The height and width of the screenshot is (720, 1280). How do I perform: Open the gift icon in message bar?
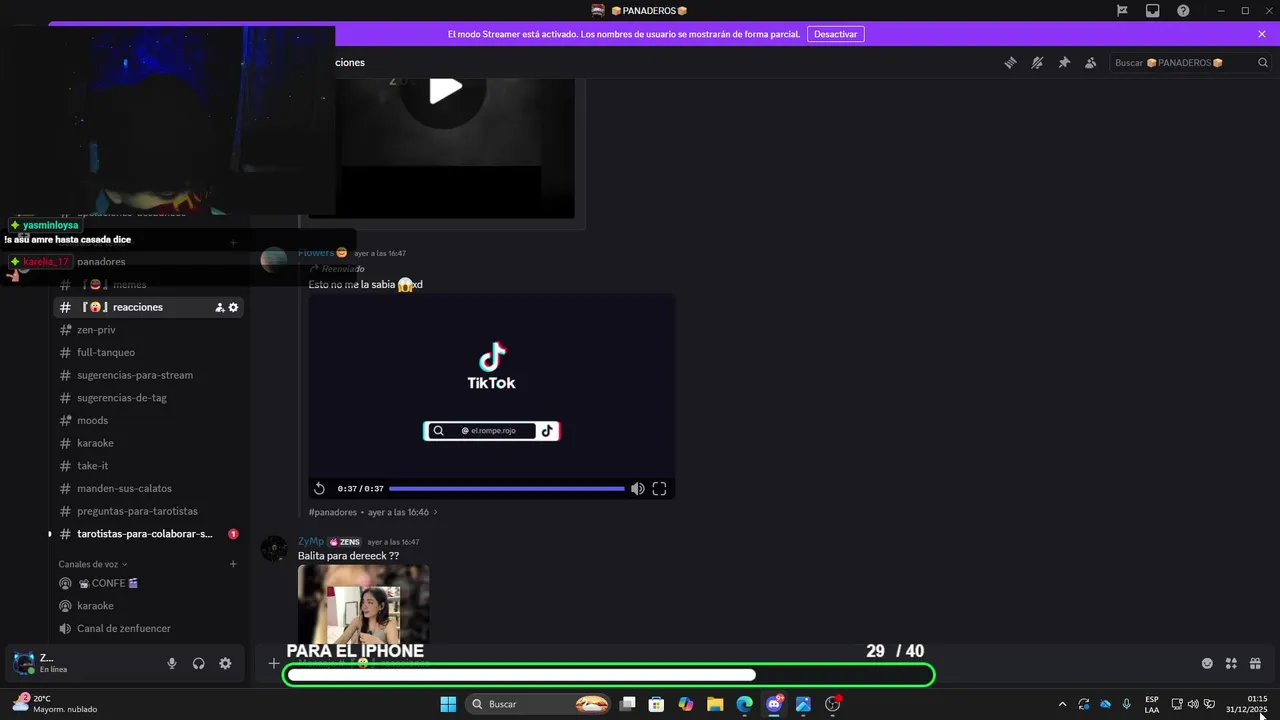click(1255, 663)
